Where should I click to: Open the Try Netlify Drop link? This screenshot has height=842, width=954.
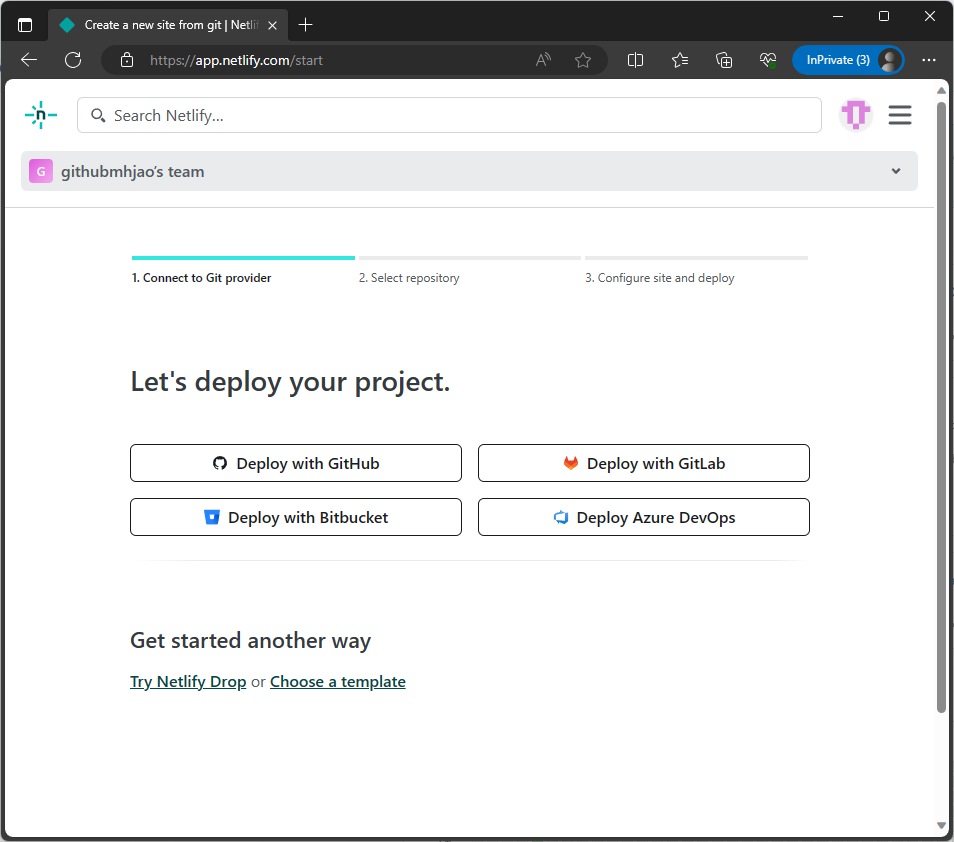pyautogui.click(x=188, y=681)
